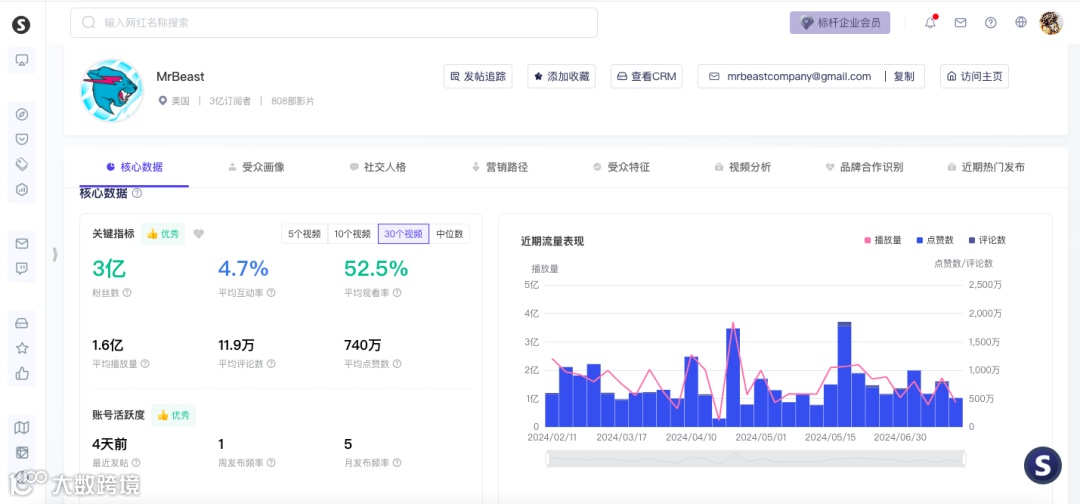
Task: Click 复制 to copy the email
Action: click(x=904, y=76)
